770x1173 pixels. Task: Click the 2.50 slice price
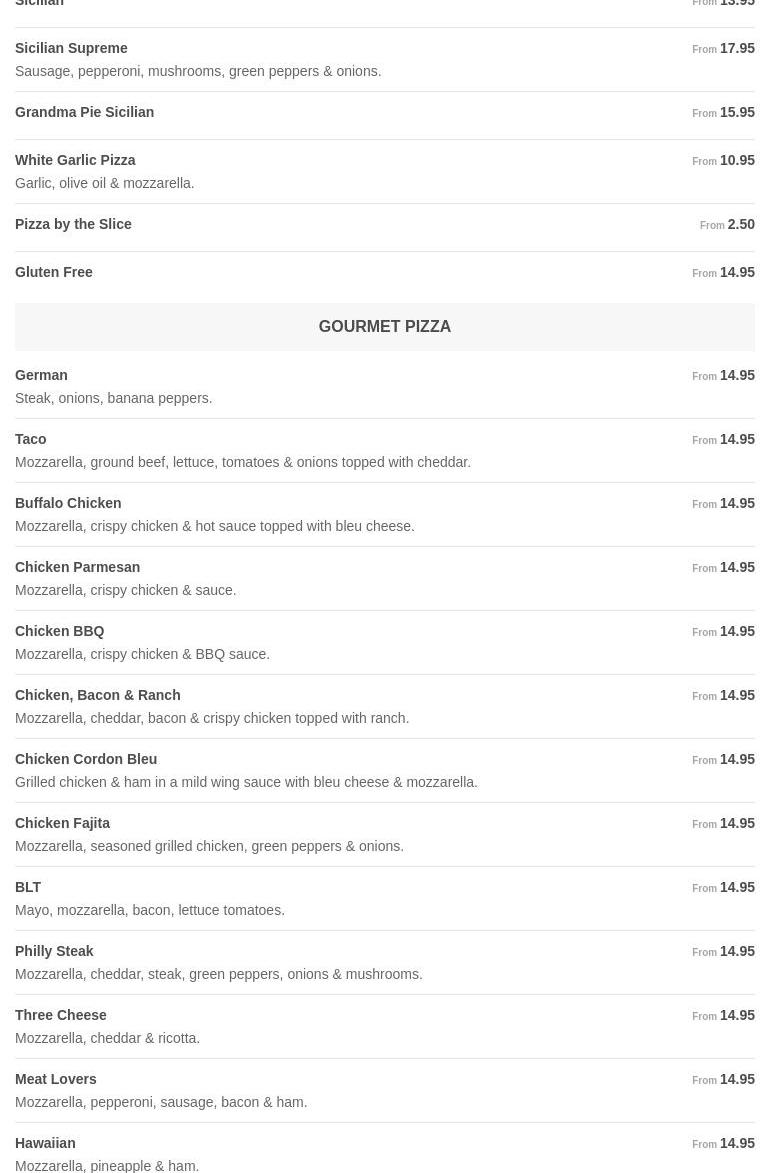pyautogui.click(x=740, y=224)
